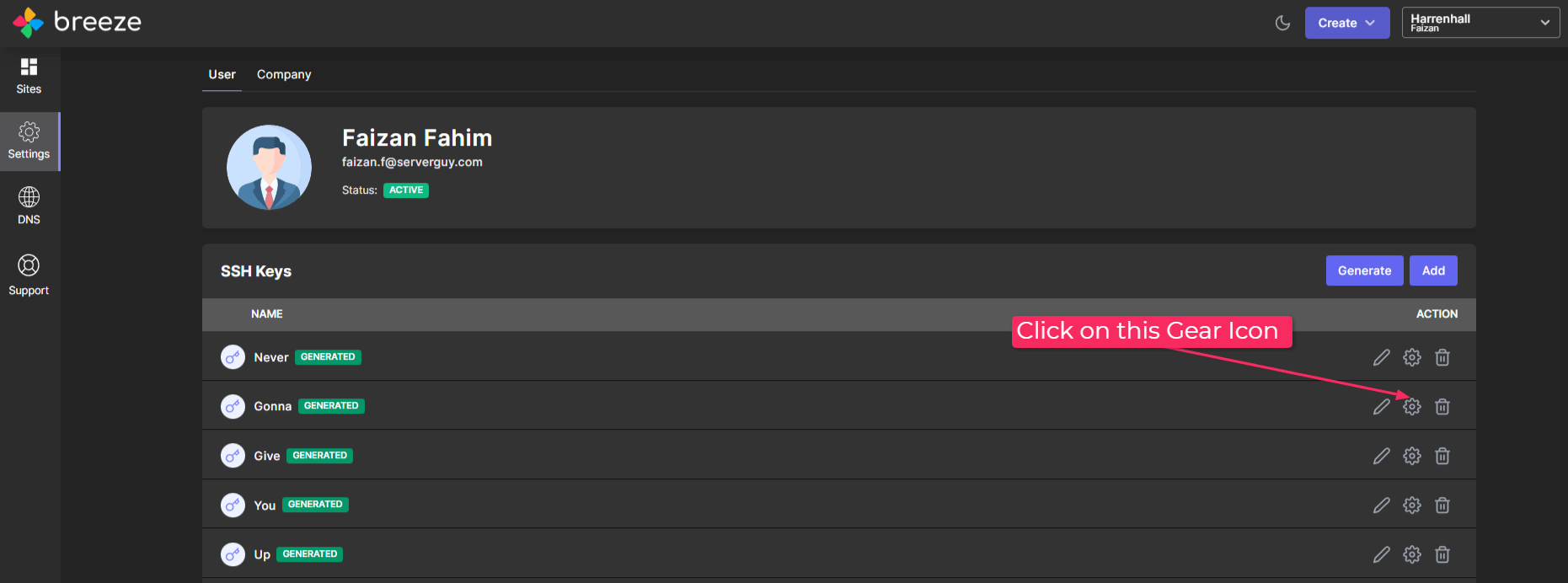Open gear settings for You key

[x=1412, y=505]
